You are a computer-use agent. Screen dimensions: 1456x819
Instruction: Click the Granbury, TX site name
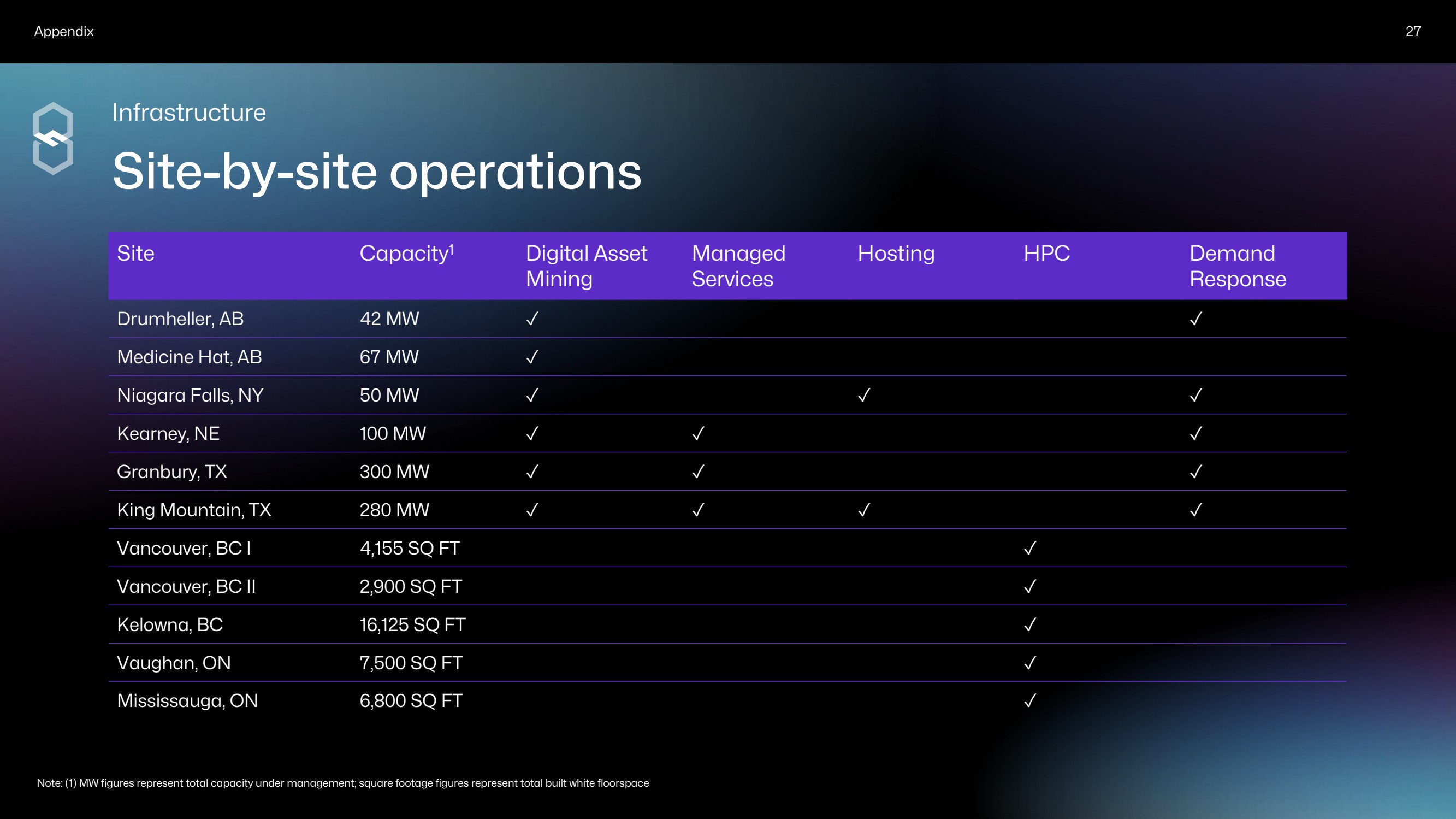coord(172,472)
